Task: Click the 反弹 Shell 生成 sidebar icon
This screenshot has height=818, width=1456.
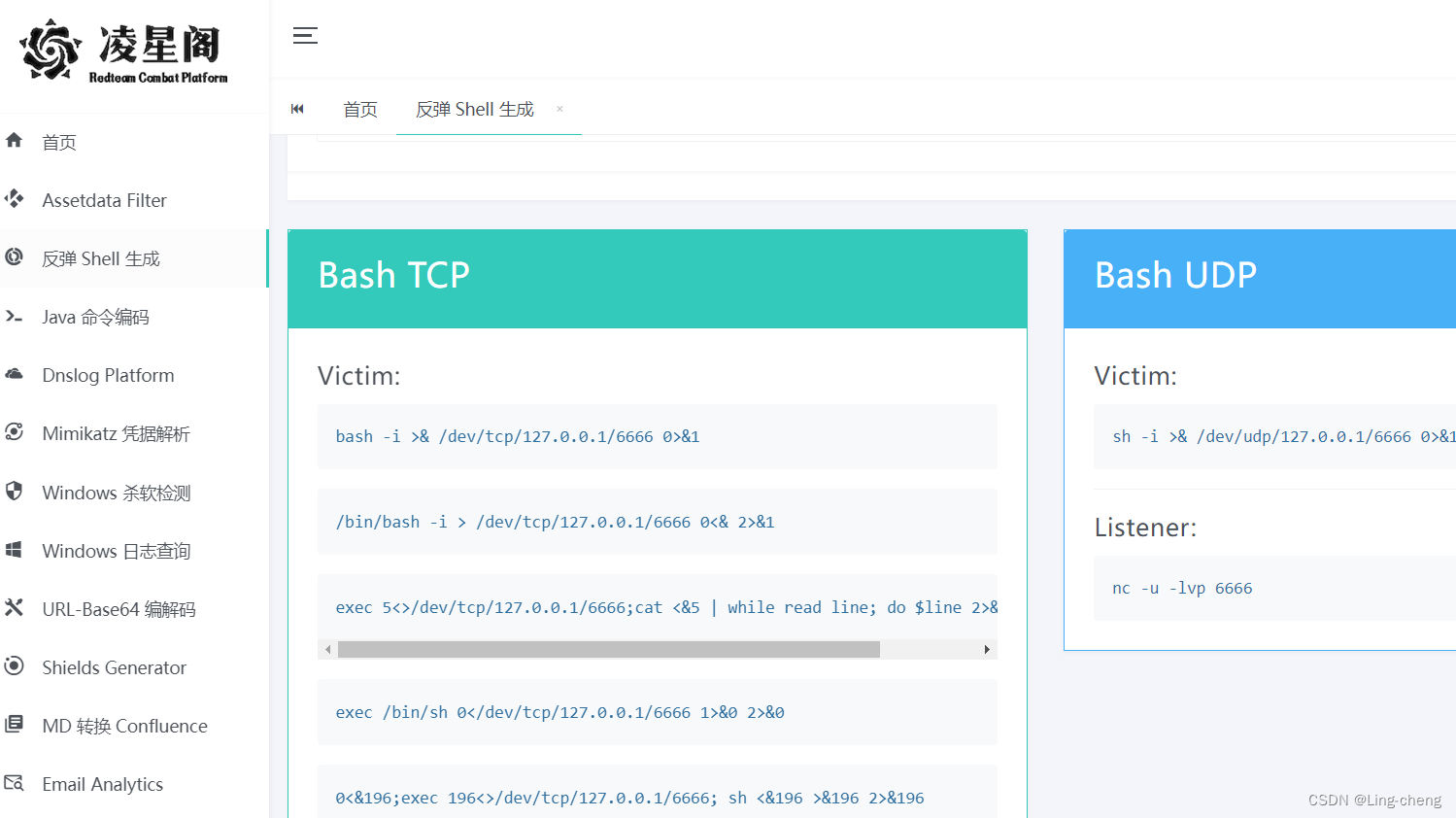Action: coord(14,256)
